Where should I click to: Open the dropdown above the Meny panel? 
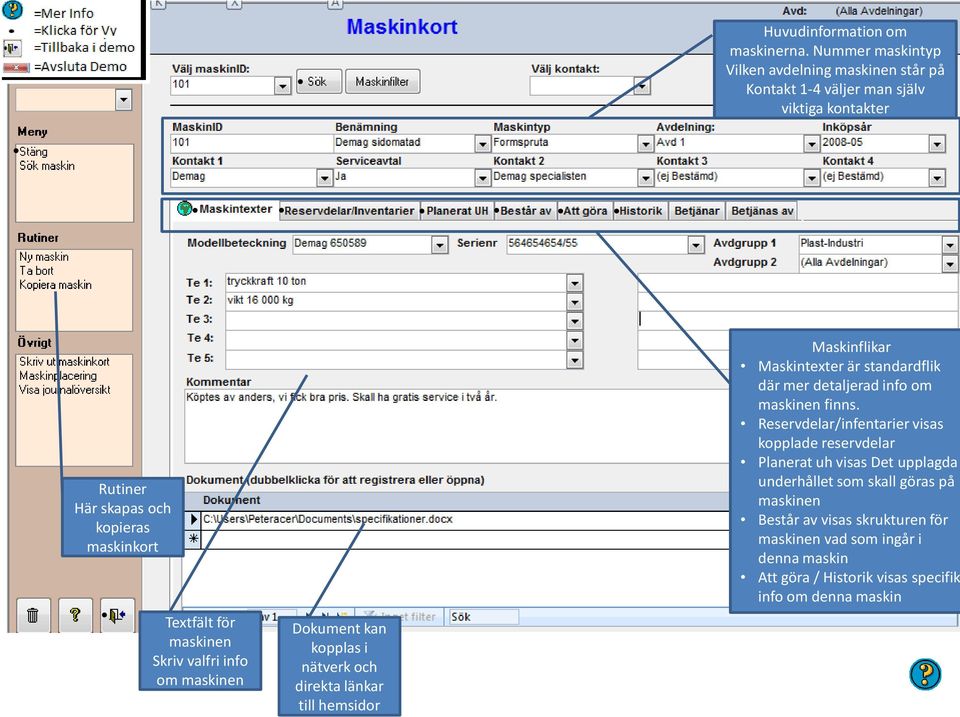[x=123, y=99]
